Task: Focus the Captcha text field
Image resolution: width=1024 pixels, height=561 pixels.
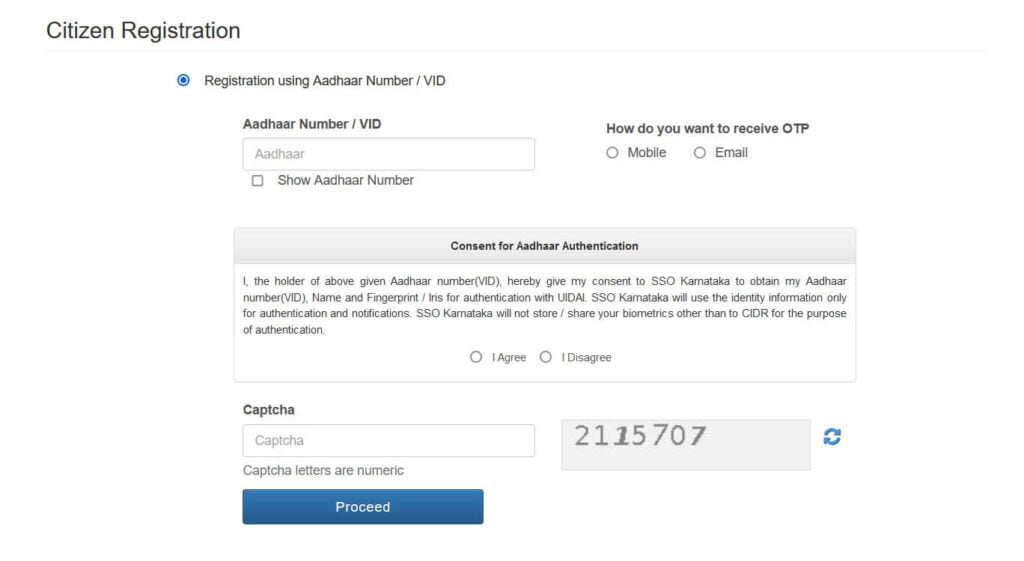Action: [x=388, y=441]
